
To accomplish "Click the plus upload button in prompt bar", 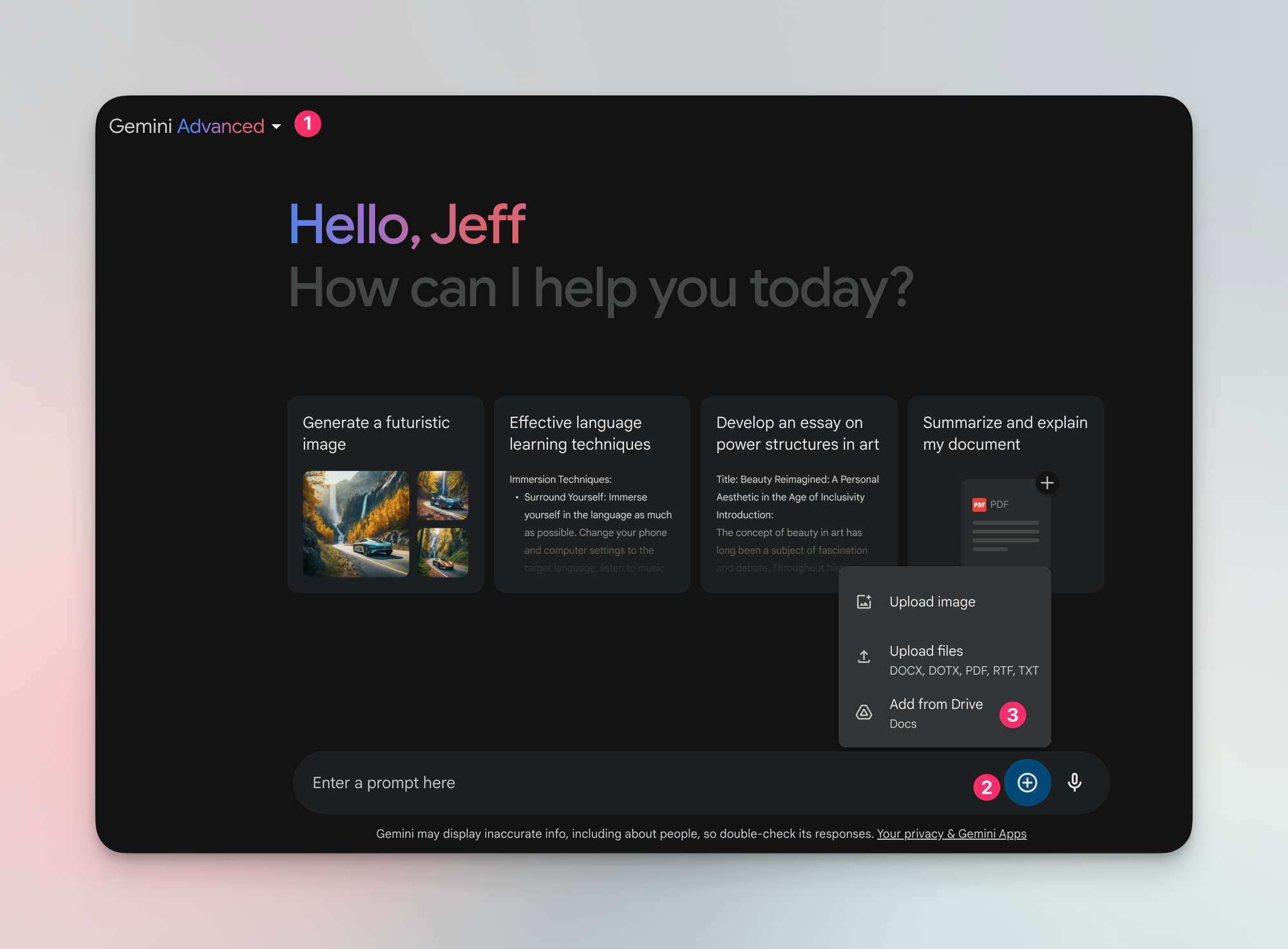I will (x=1027, y=782).
